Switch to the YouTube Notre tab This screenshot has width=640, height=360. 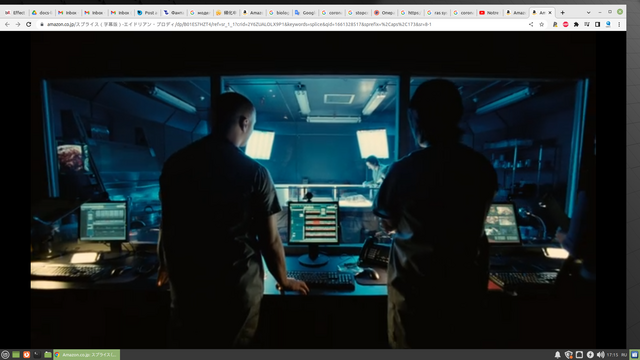coord(489,13)
